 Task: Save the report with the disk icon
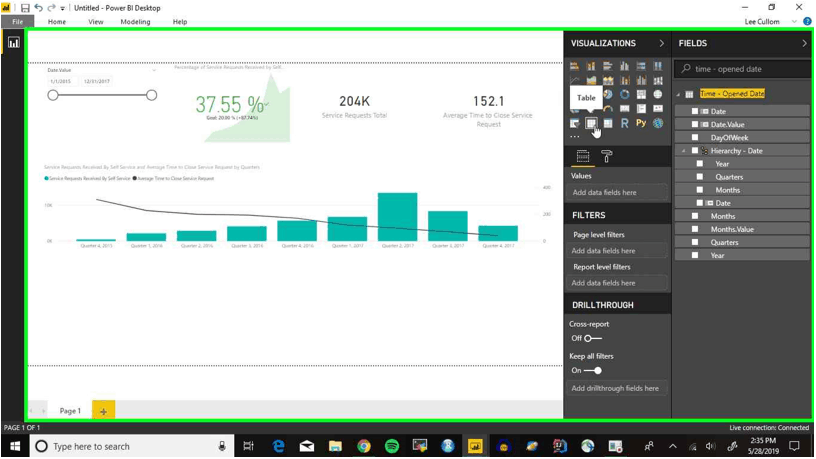click(x=24, y=8)
